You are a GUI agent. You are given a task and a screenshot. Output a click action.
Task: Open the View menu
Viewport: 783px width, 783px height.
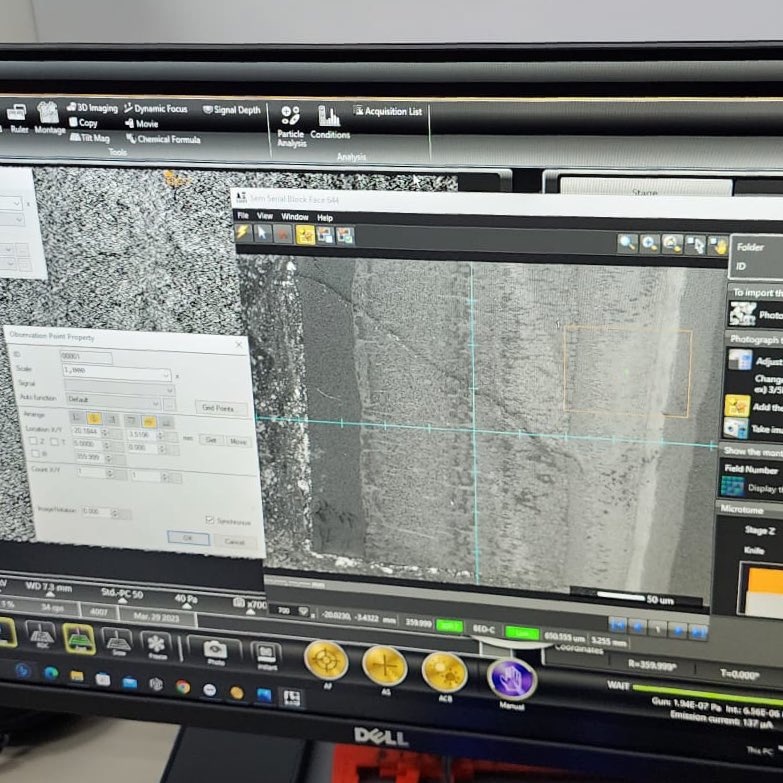click(x=265, y=216)
